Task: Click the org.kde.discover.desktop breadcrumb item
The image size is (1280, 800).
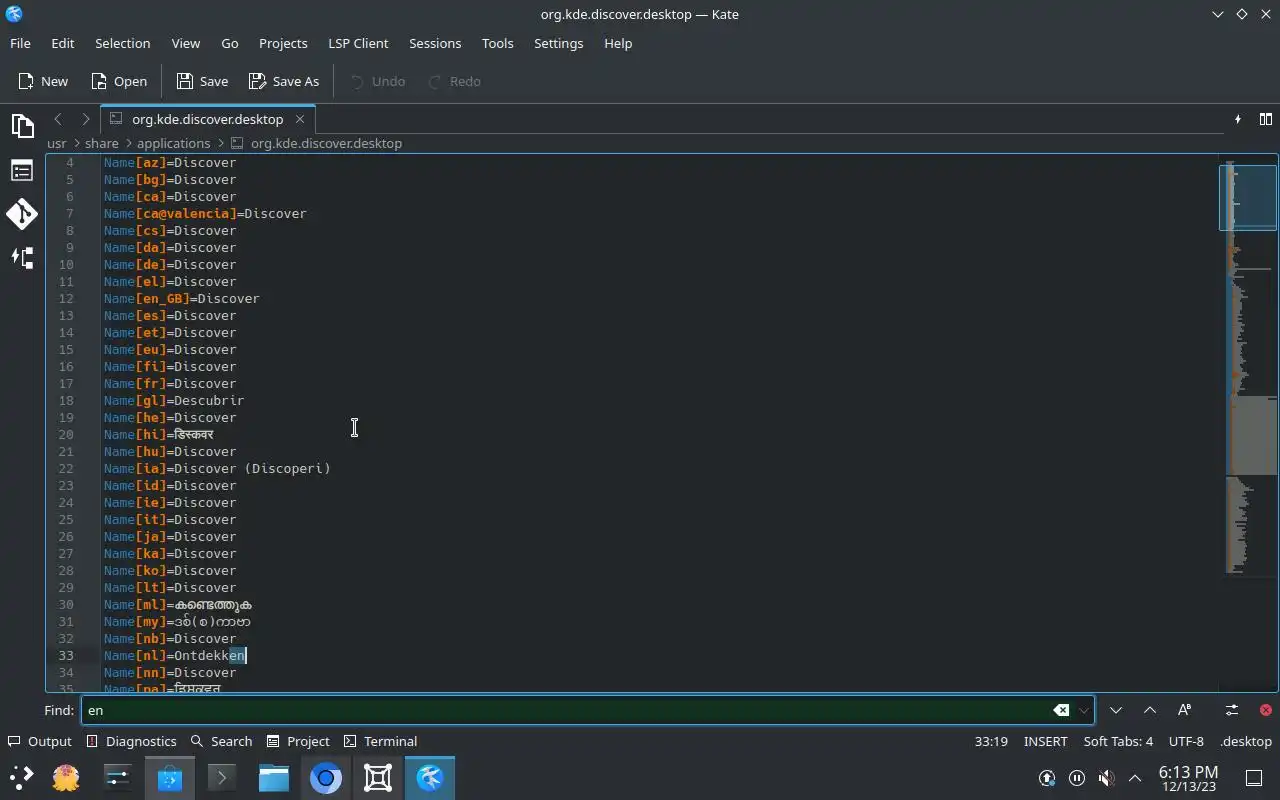Action: 316,143
